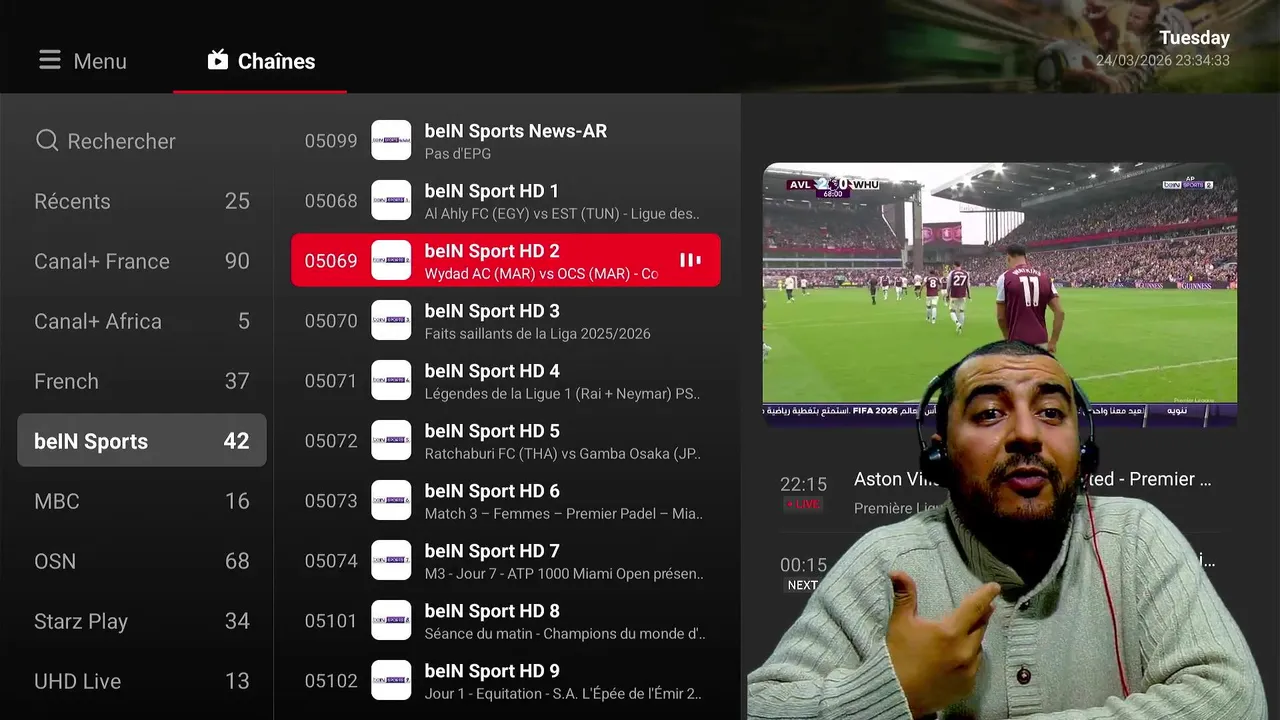
Task: Select the UHD Live category
Action: [142, 681]
